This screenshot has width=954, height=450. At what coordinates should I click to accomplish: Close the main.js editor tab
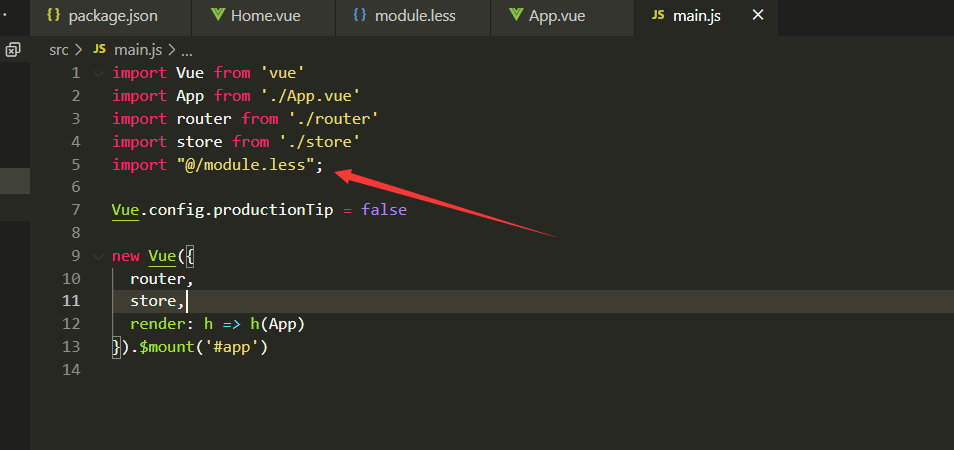[757, 16]
